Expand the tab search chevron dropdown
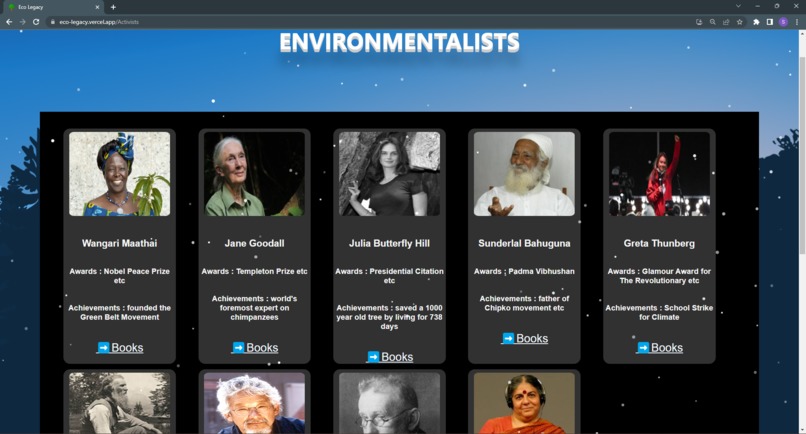Screen dimensions: 806x434 coord(738,6)
